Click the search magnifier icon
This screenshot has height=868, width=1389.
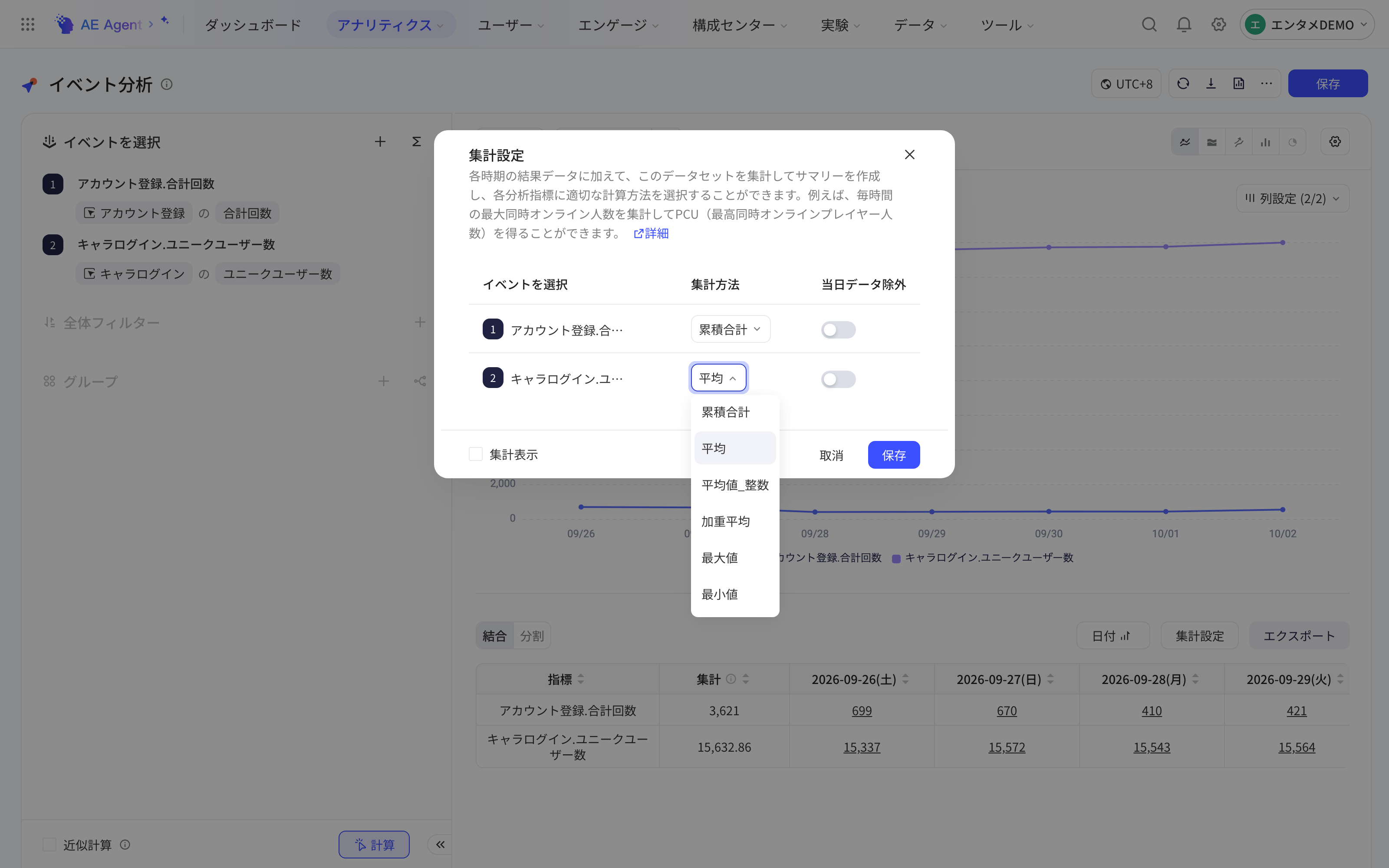click(x=1149, y=24)
